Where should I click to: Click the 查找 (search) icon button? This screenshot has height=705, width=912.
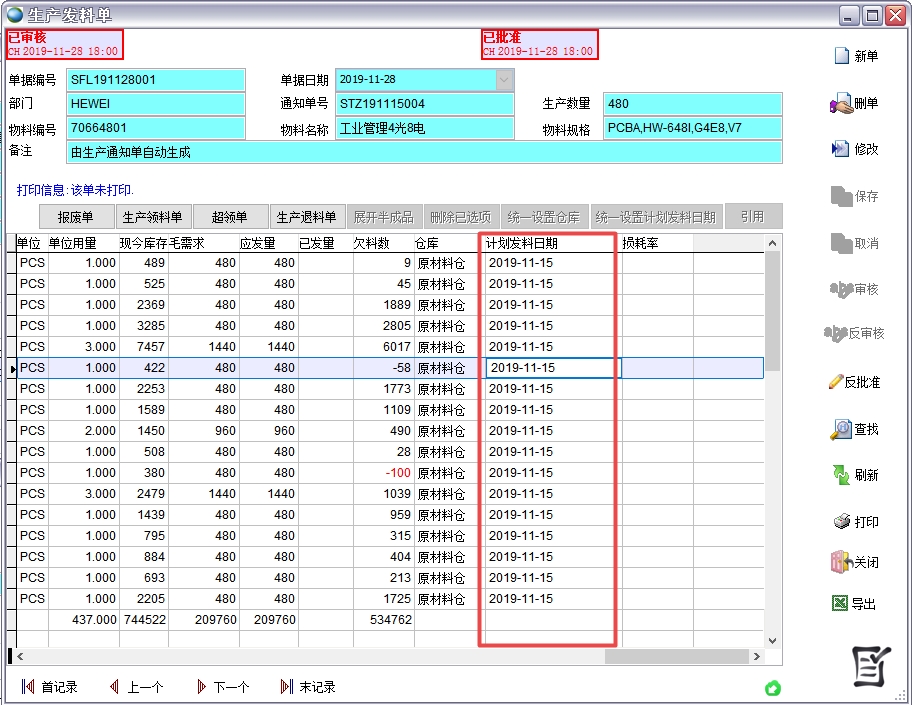tap(841, 429)
